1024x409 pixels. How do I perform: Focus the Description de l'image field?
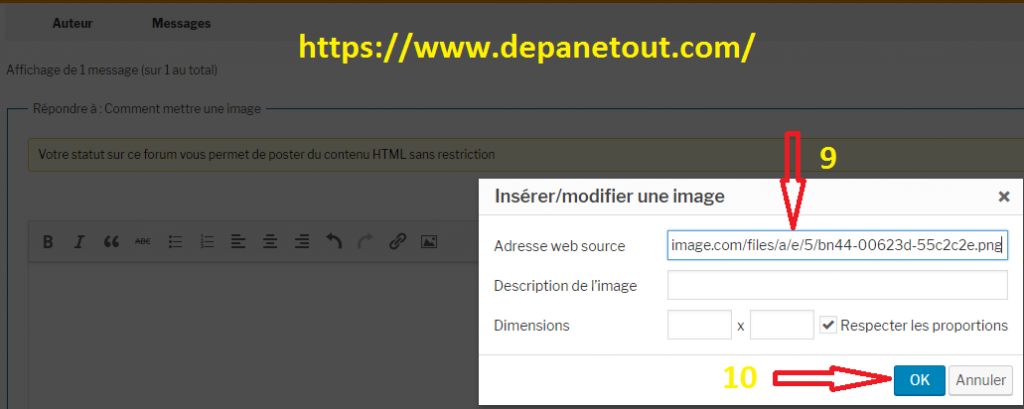(x=837, y=285)
